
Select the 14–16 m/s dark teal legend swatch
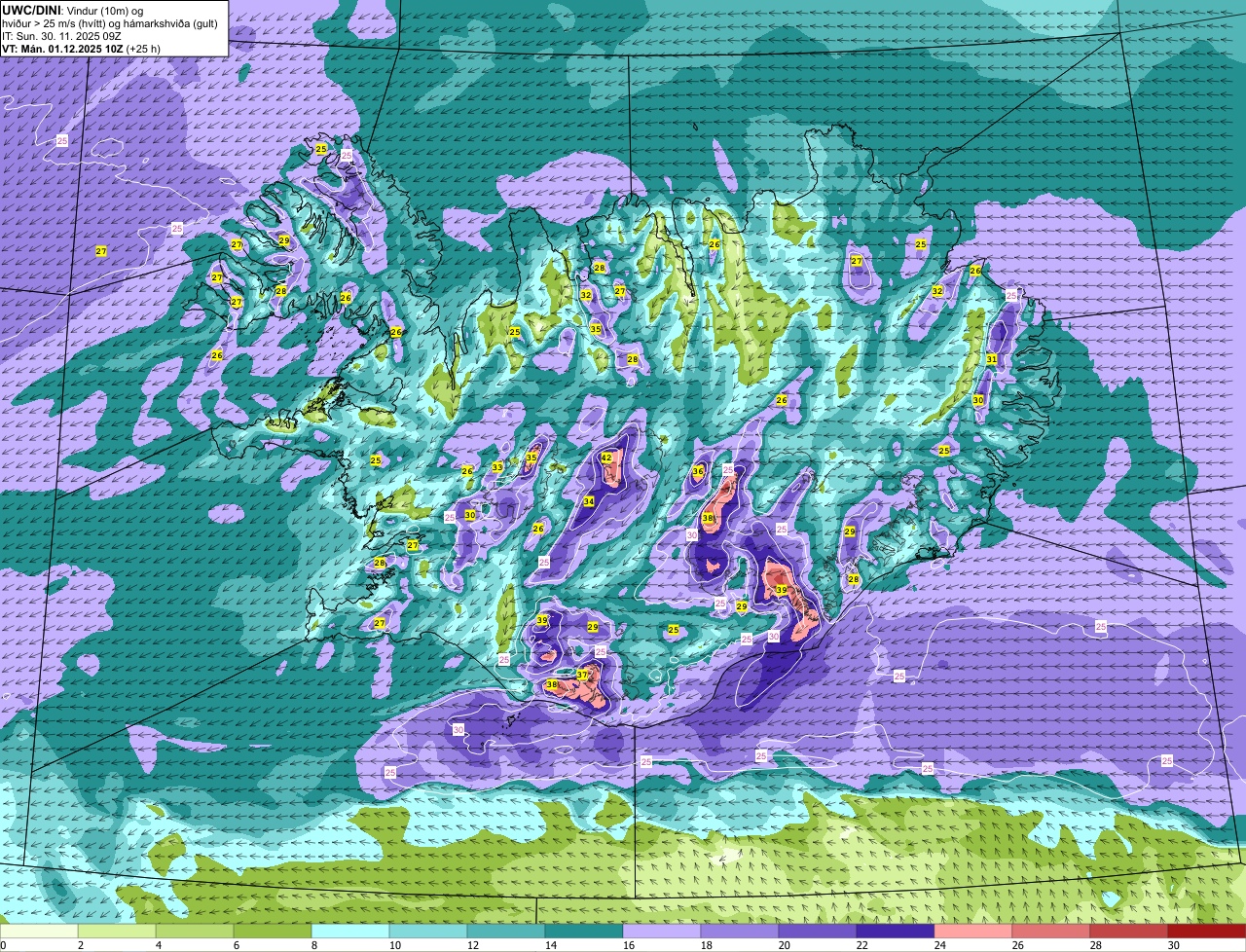coord(584,932)
